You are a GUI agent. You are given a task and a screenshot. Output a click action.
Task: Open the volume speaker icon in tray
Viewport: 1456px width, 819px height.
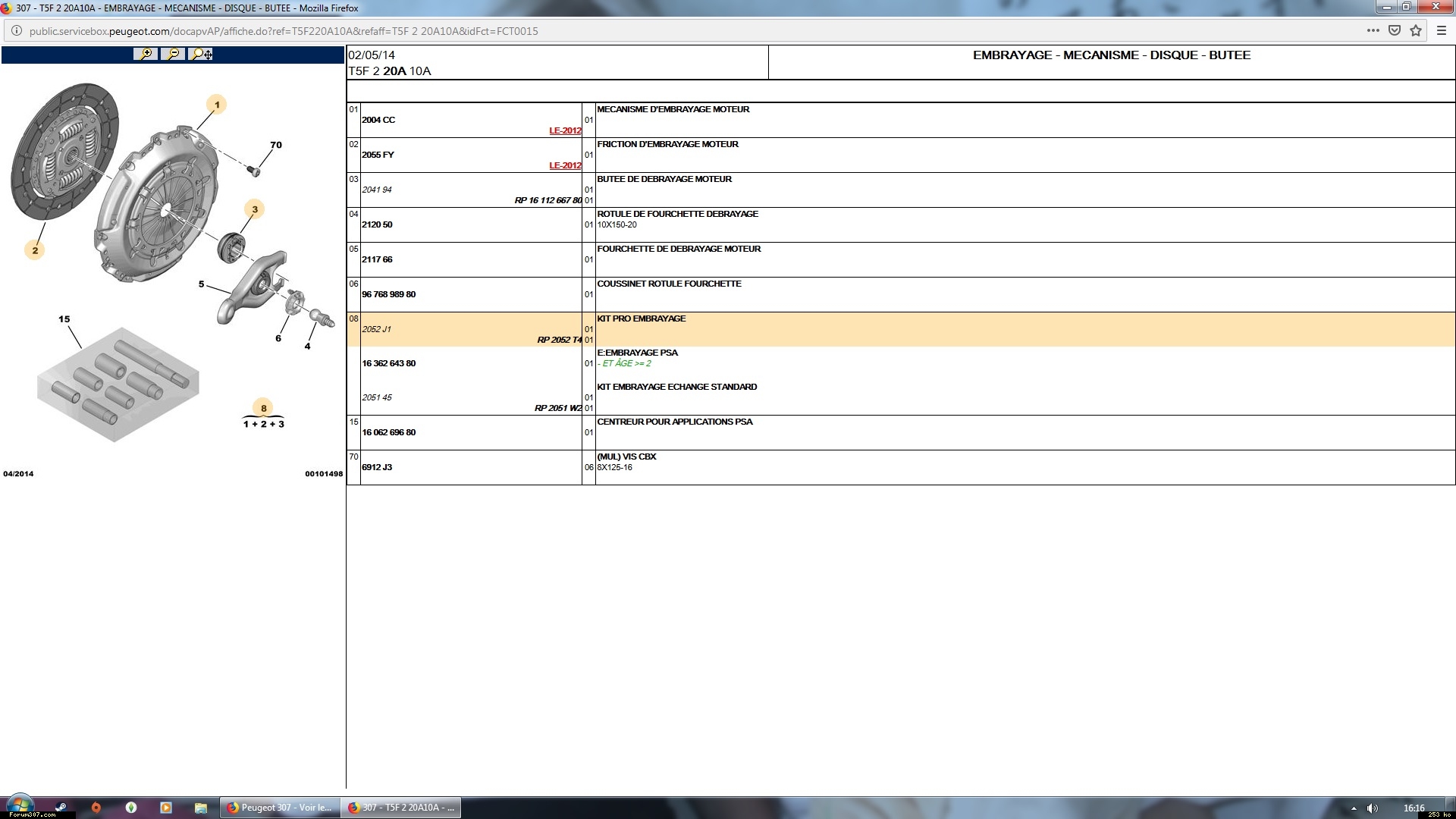pyautogui.click(x=1373, y=808)
